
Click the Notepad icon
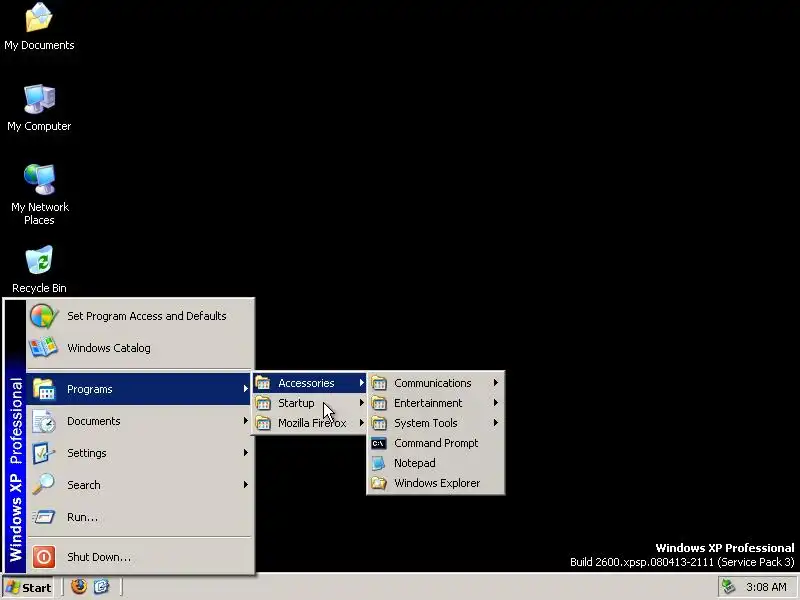(x=379, y=463)
